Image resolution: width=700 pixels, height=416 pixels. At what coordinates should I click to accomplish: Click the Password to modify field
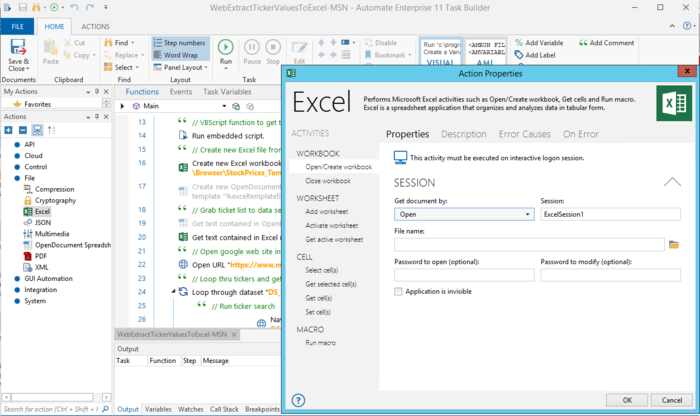(x=610, y=275)
